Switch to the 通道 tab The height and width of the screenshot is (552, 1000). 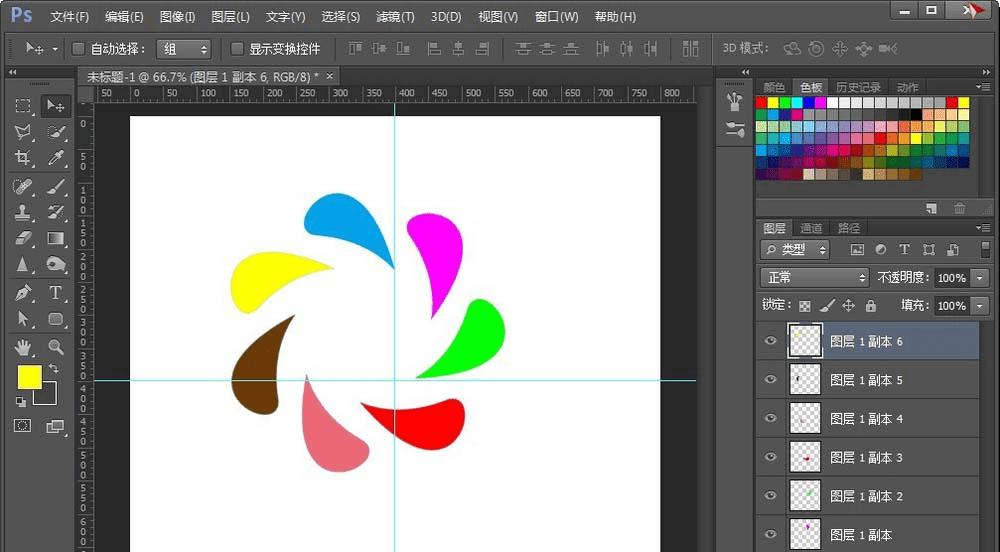pos(811,228)
